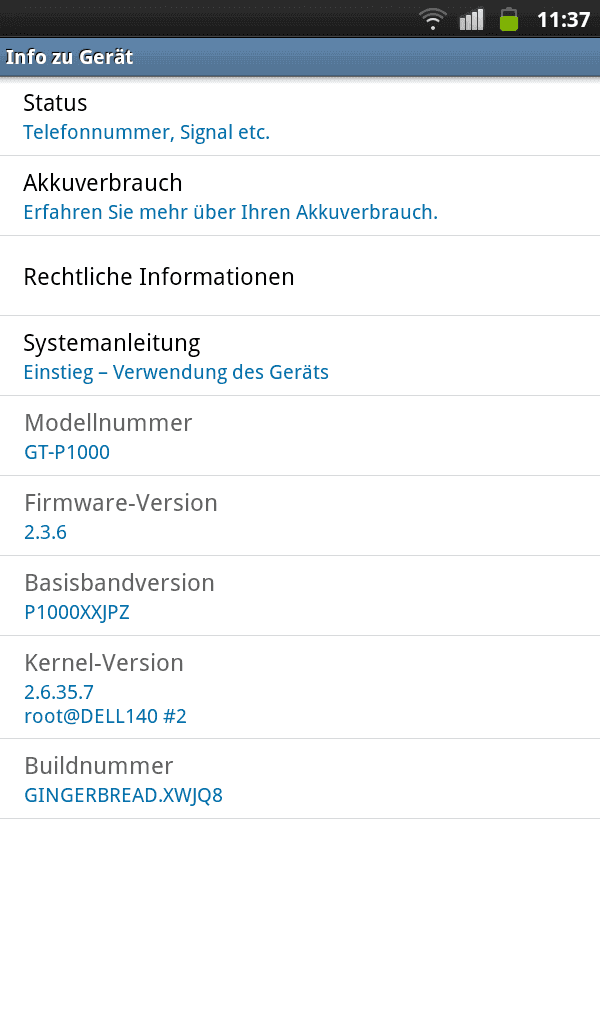Tap 'Telefonnummer, Signal etc.' subtitle
Screen dimensions: 600x1024
tap(146, 133)
